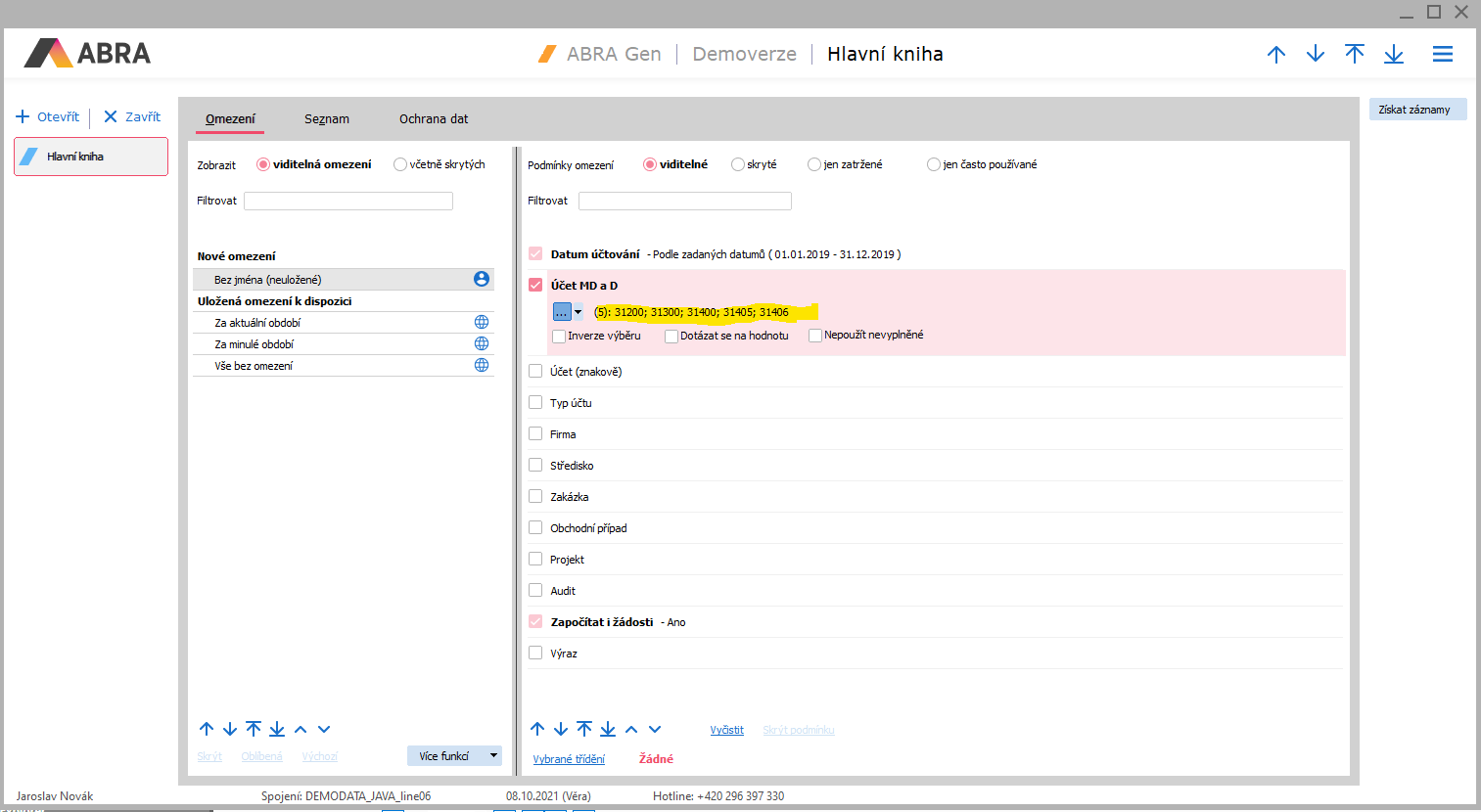Select the včetně skrytých radio button
The image size is (1481, 812).
tap(400, 164)
